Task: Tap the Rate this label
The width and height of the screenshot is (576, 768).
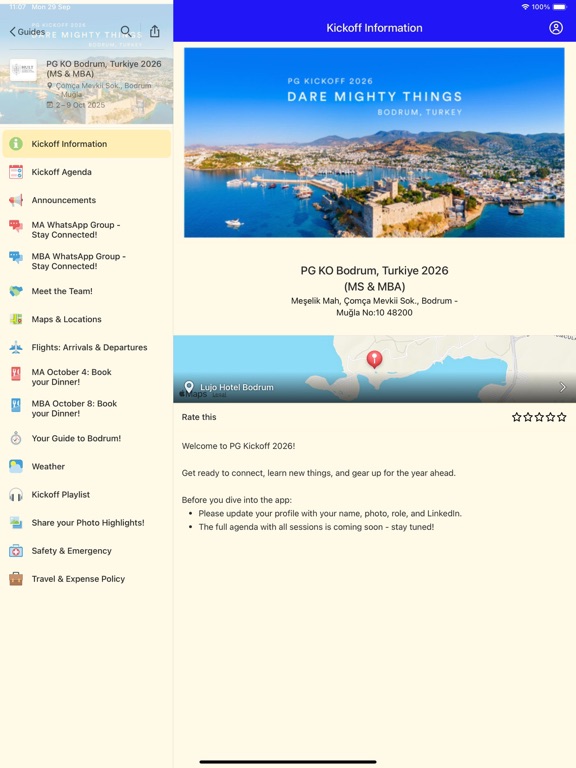Action: coord(199,417)
